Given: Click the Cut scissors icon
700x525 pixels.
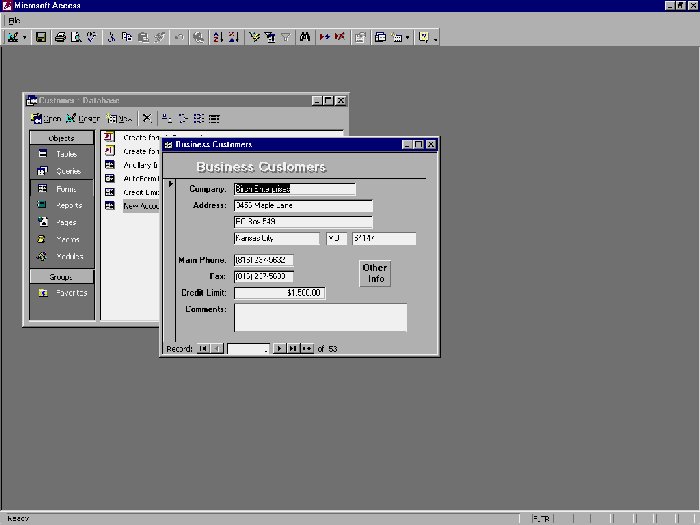Looking at the screenshot, I should click(112, 37).
